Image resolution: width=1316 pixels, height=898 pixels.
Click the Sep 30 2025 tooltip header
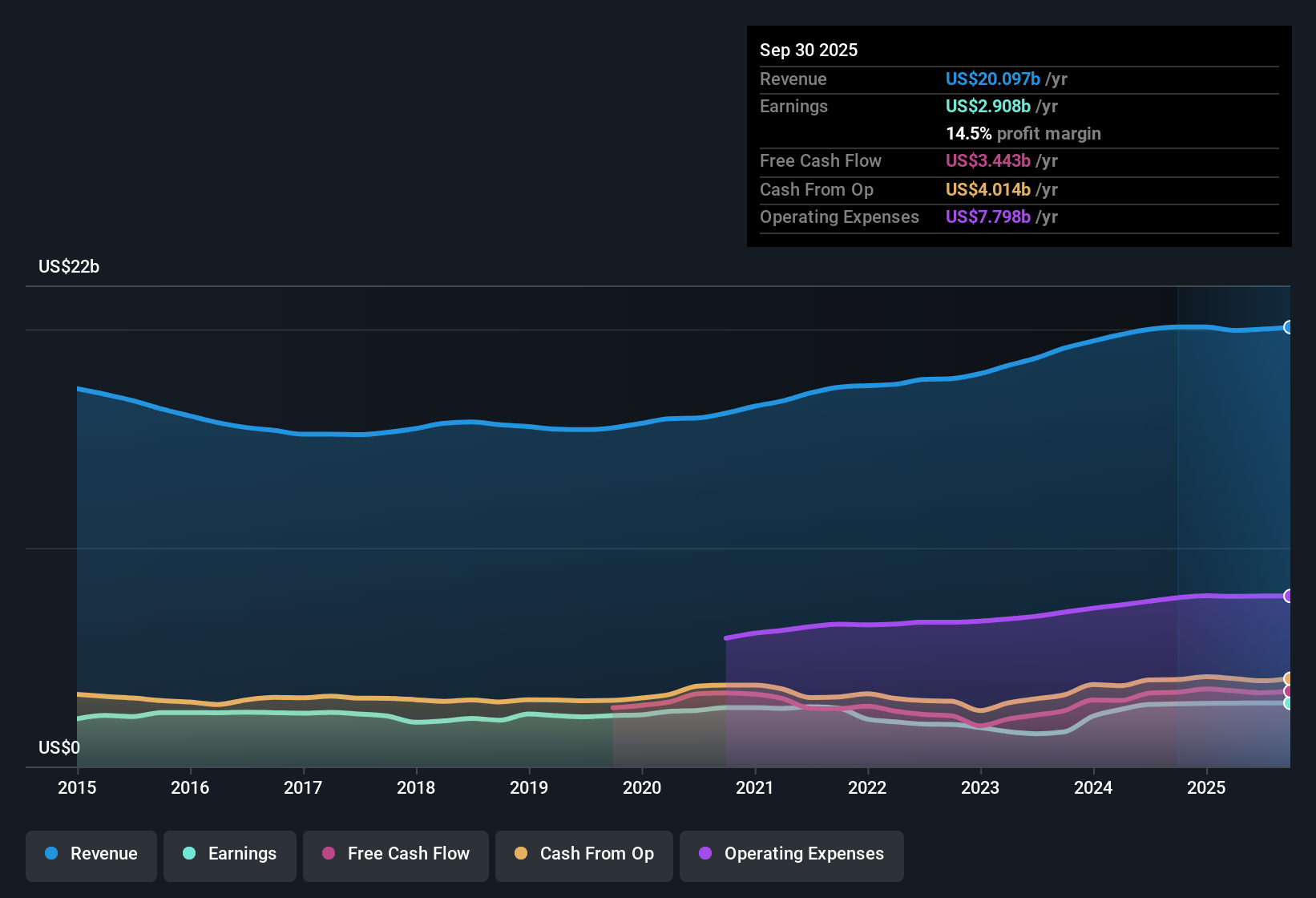click(x=809, y=50)
